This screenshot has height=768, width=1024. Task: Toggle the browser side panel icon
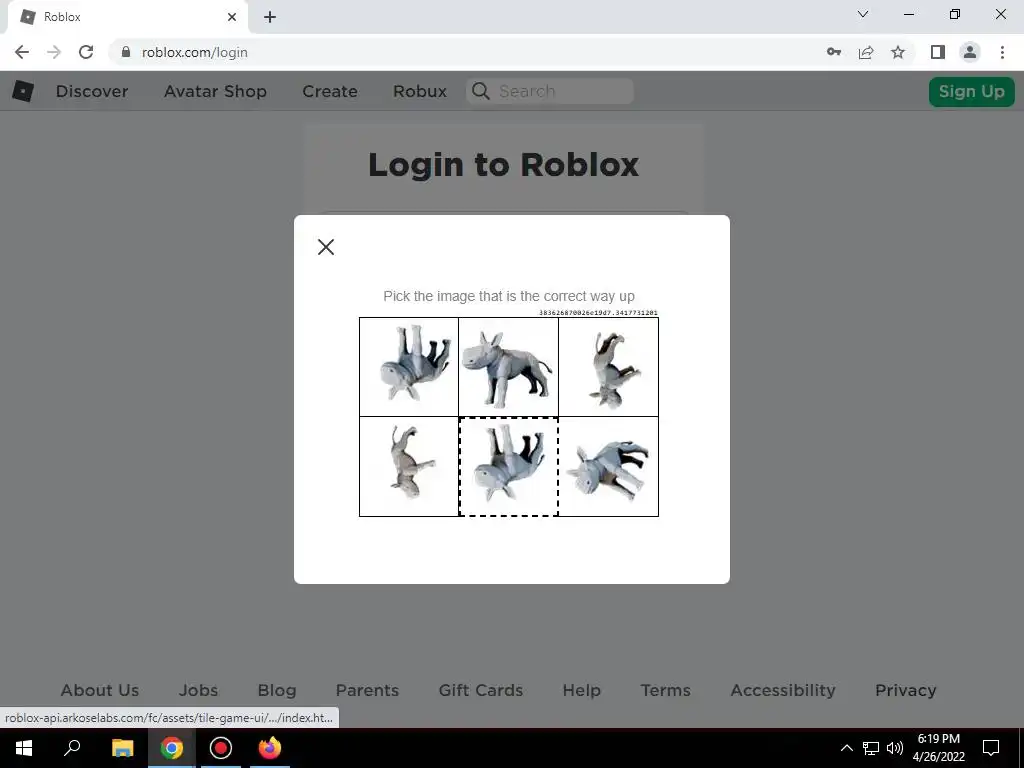point(938,52)
